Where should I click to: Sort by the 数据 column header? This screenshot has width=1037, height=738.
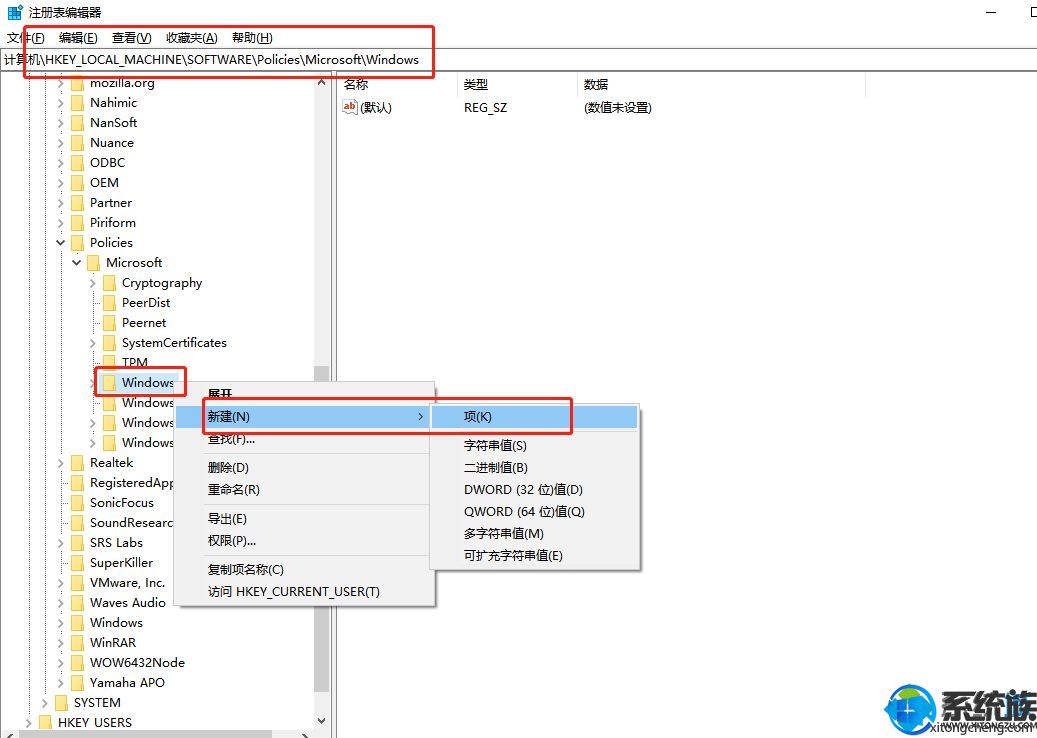[x=721, y=84]
